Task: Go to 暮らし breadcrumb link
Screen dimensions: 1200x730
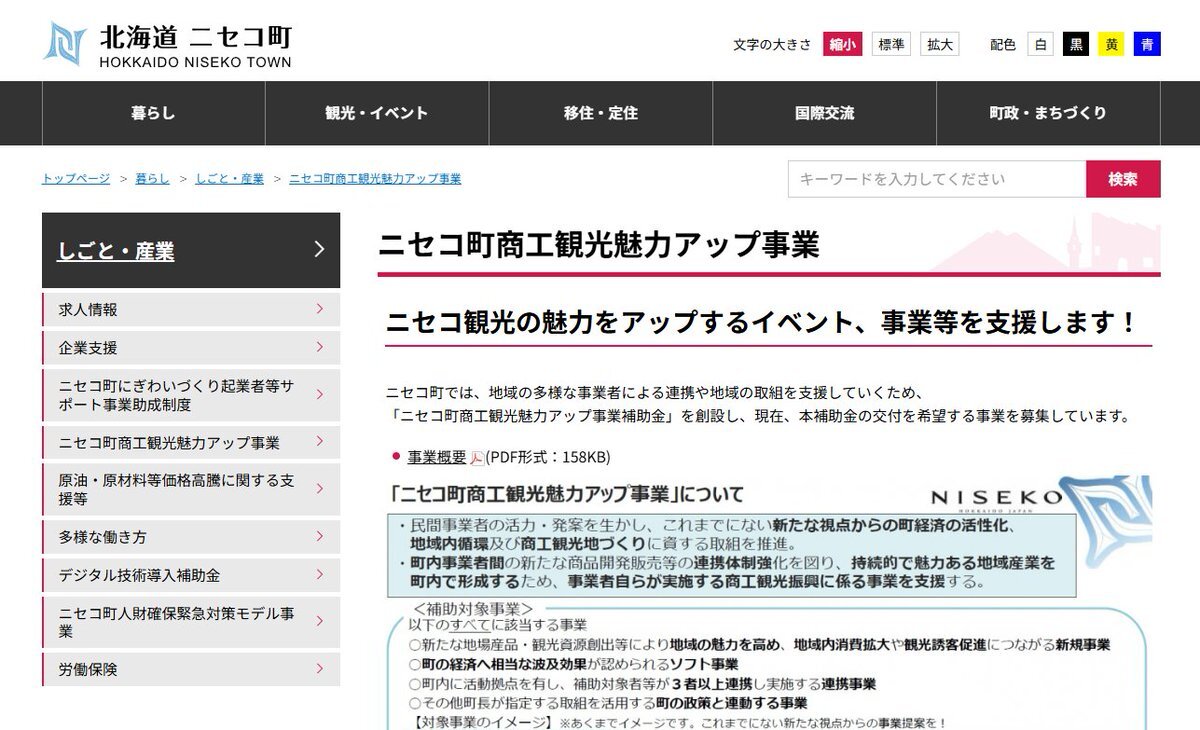Action: click(153, 179)
